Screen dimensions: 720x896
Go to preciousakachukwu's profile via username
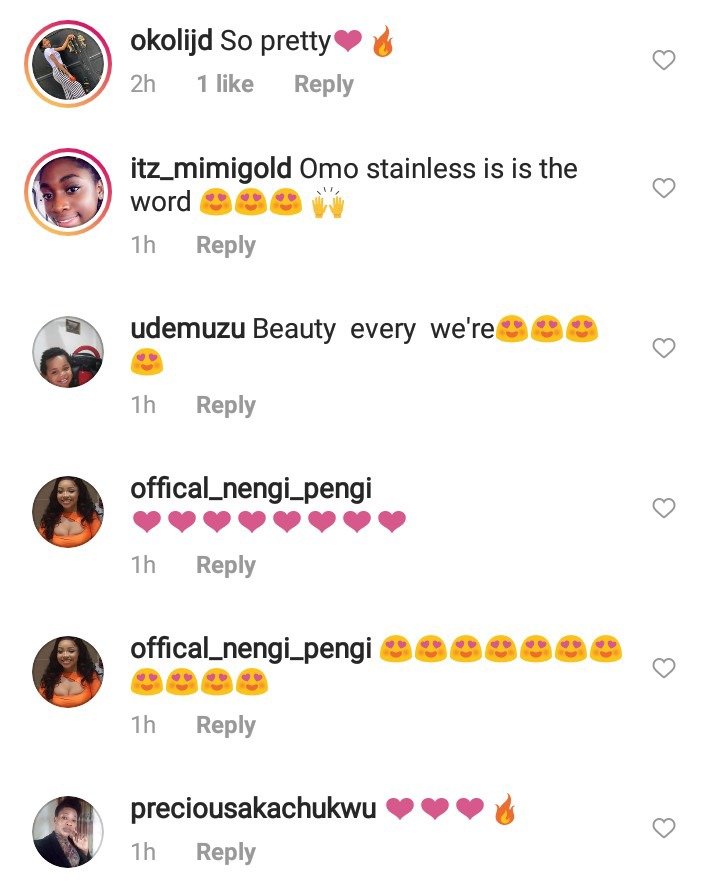253,808
